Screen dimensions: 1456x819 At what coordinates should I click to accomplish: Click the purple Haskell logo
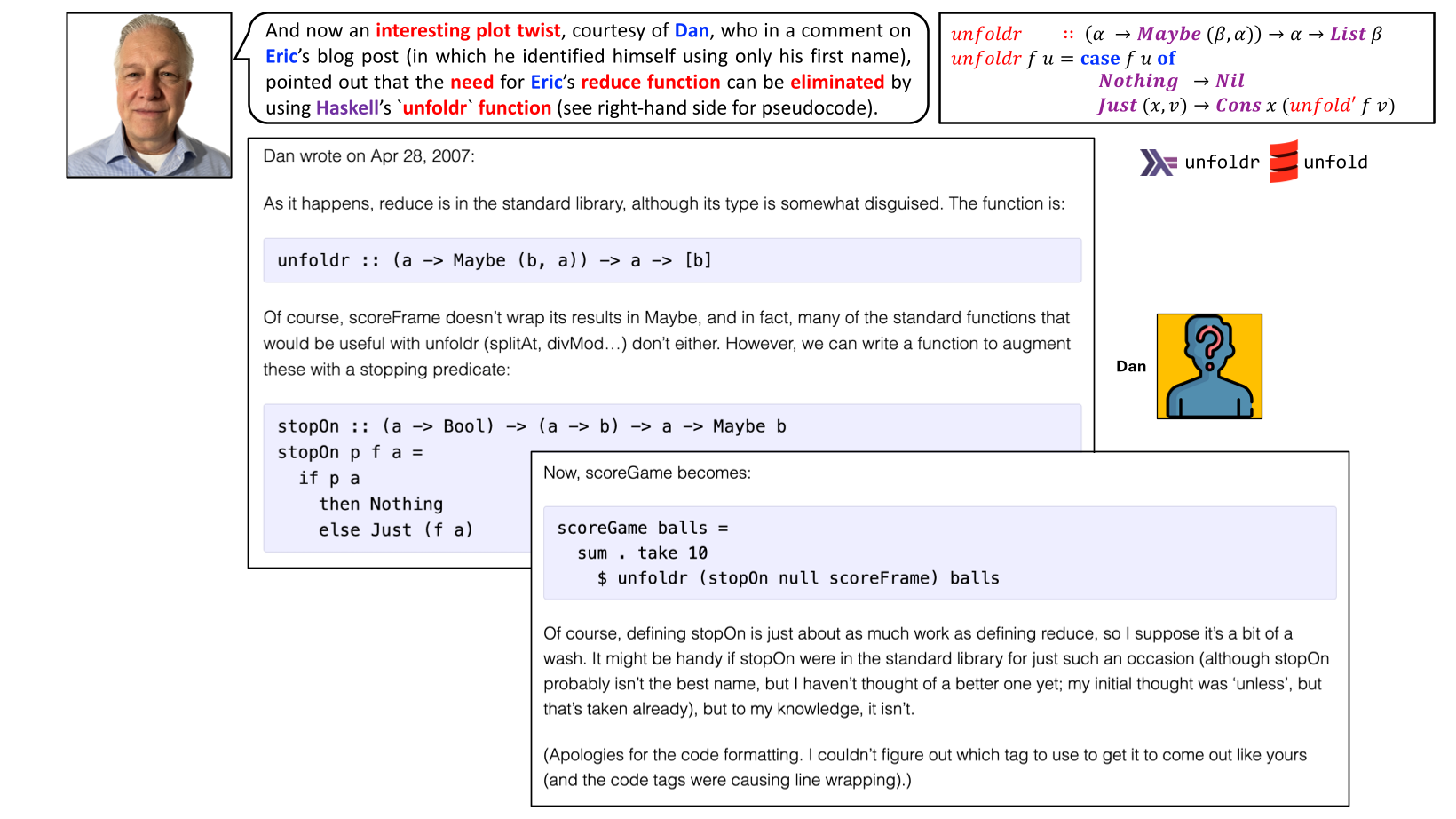point(1159,163)
